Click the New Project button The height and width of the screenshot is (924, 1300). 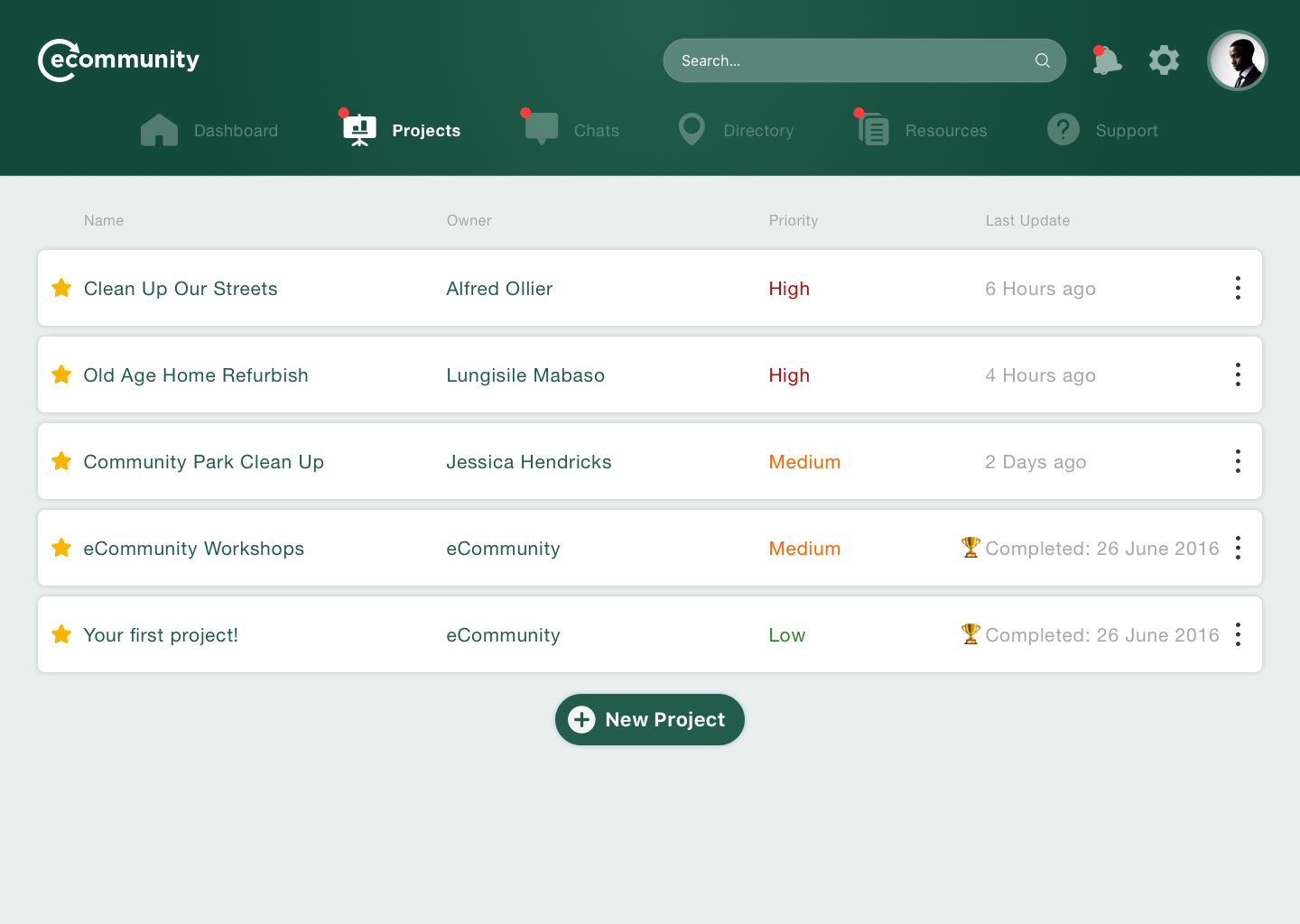tap(650, 719)
